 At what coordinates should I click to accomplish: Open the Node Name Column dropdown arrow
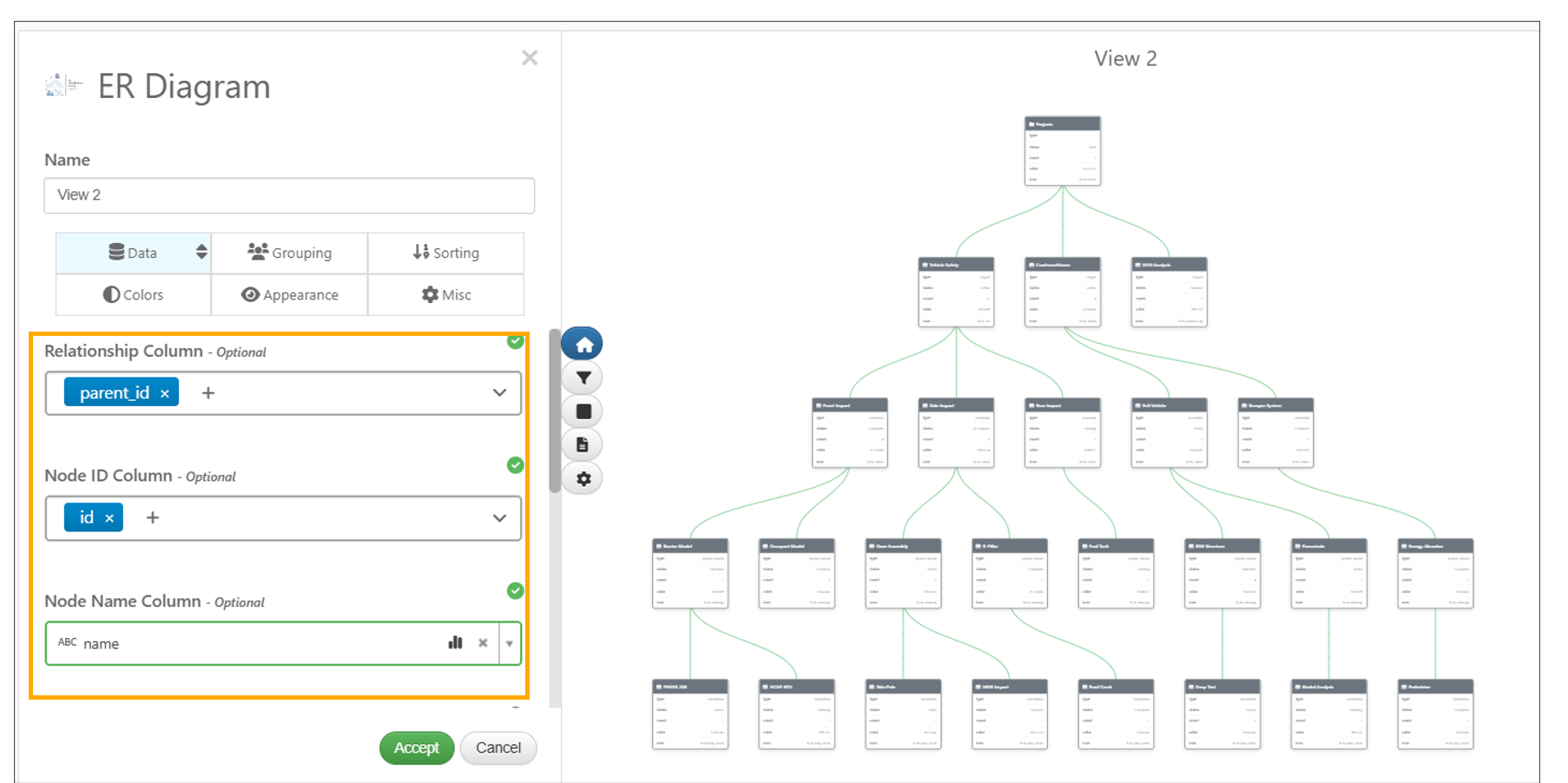pyautogui.click(x=510, y=643)
